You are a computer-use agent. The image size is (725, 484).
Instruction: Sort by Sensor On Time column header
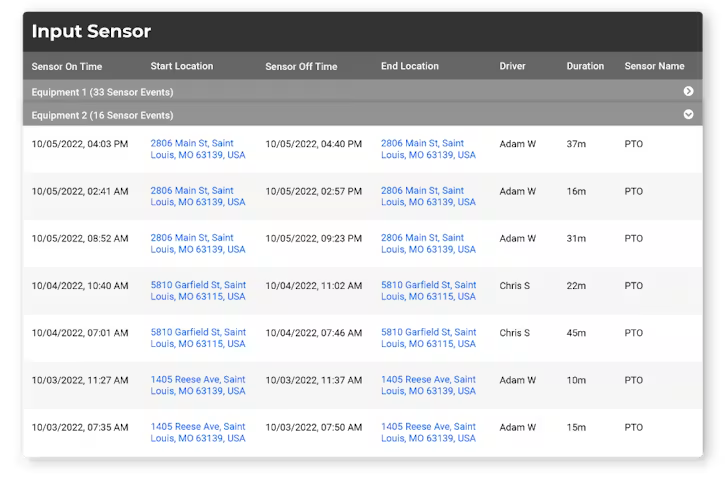click(x=67, y=67)
